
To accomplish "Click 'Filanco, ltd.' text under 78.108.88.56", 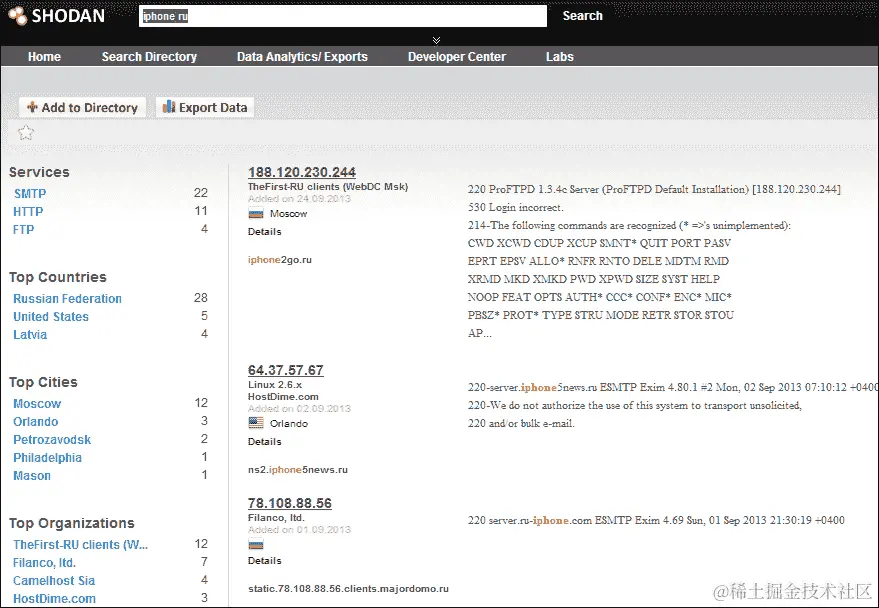I will pyautogui.click(x=276, y=517).
